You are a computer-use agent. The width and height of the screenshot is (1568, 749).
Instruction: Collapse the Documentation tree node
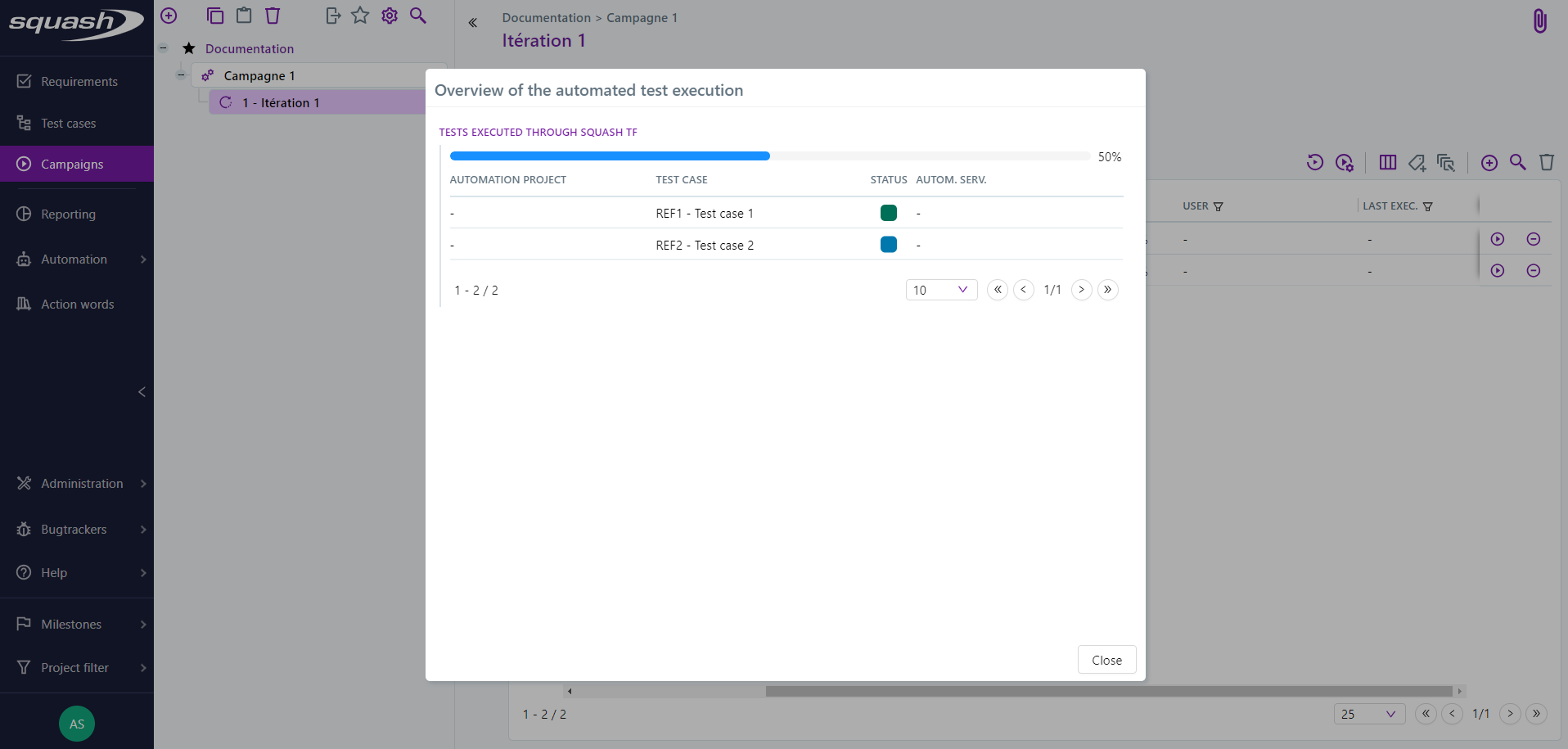(x=164, y=48)
